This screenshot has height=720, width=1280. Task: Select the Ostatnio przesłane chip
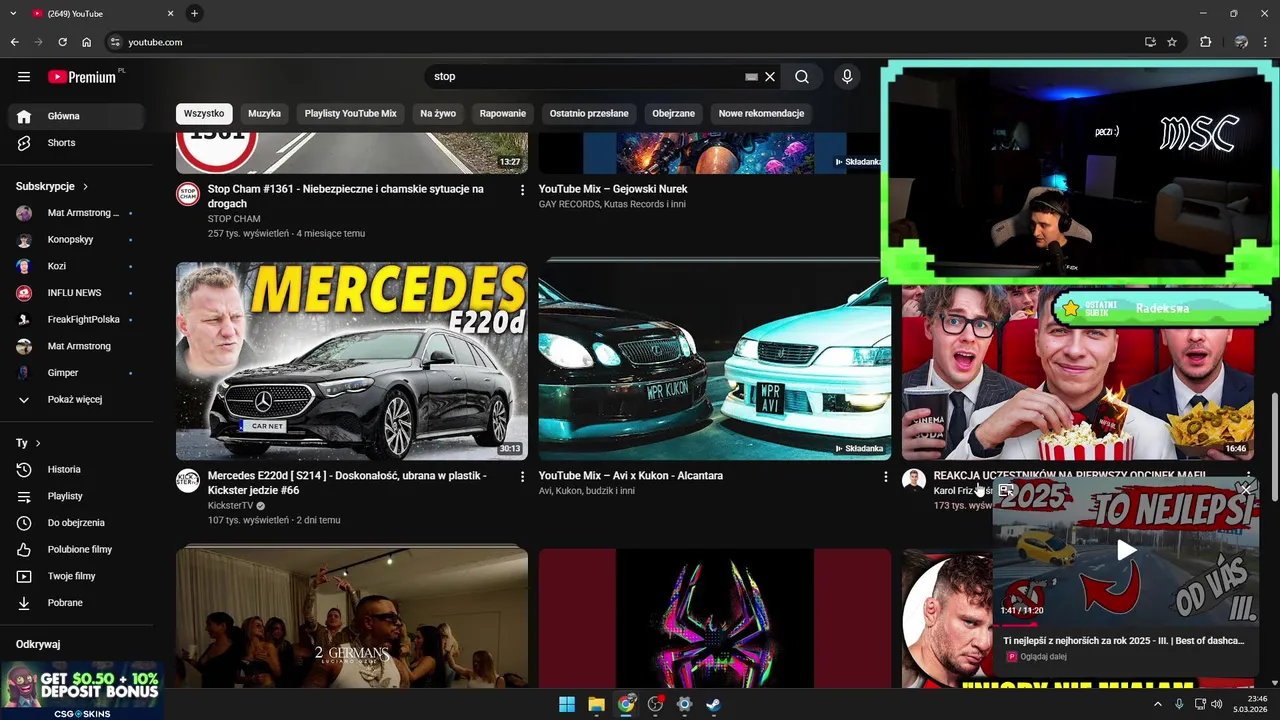(589, 114)
